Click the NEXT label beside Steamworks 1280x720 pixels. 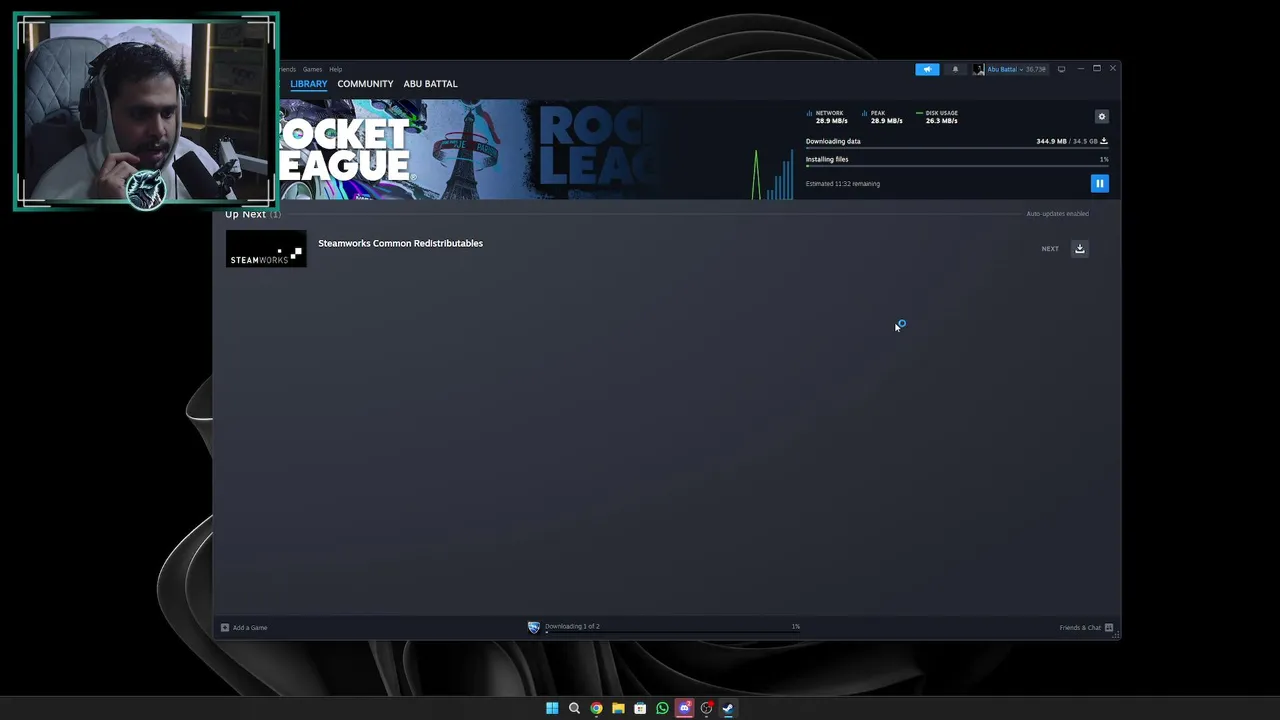tap(1050, 249)
